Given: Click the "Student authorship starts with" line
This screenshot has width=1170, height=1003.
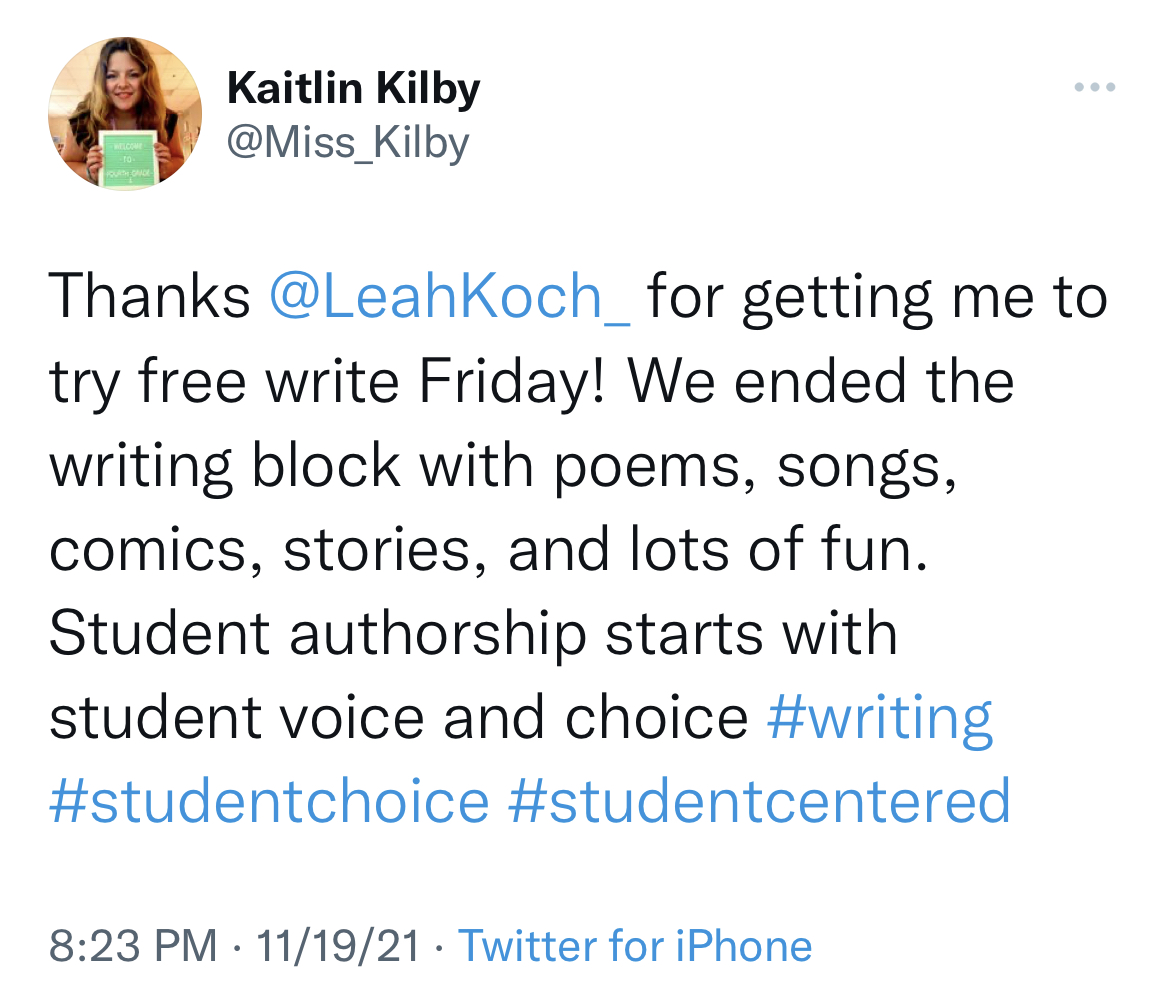Looking at the screenshot, I should (473, 633).
